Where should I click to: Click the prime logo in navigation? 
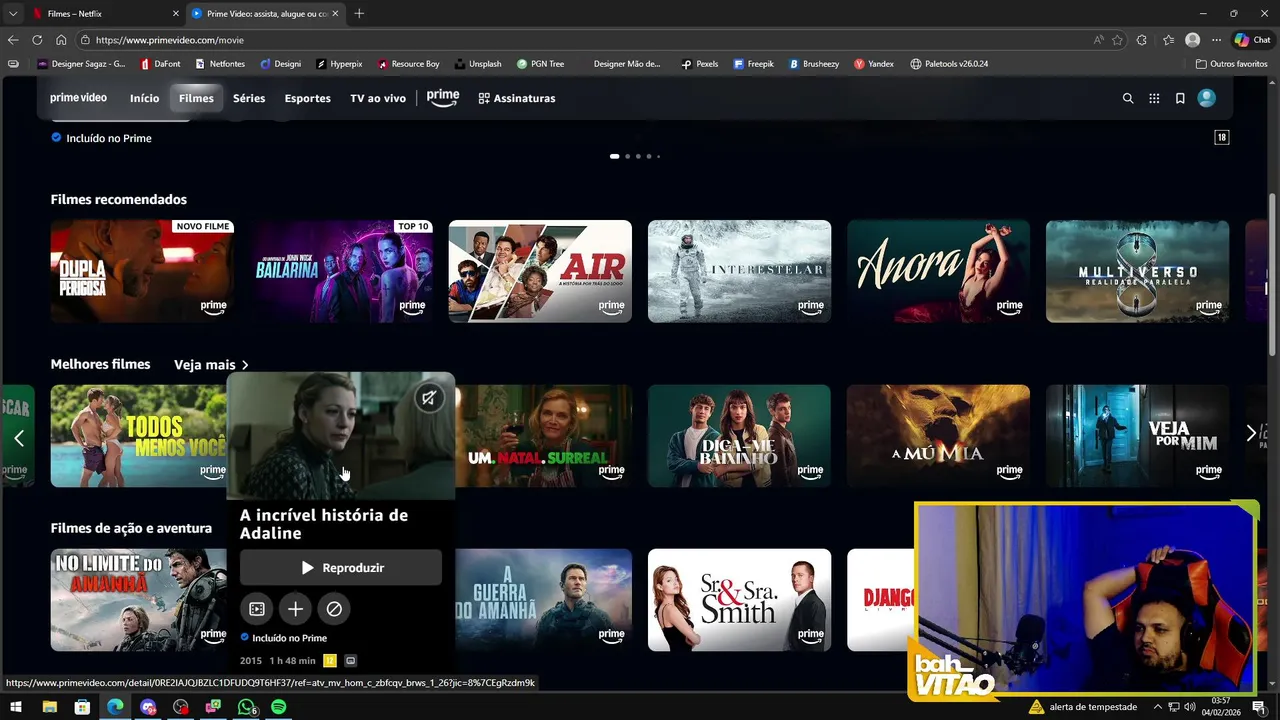point(443,98)
